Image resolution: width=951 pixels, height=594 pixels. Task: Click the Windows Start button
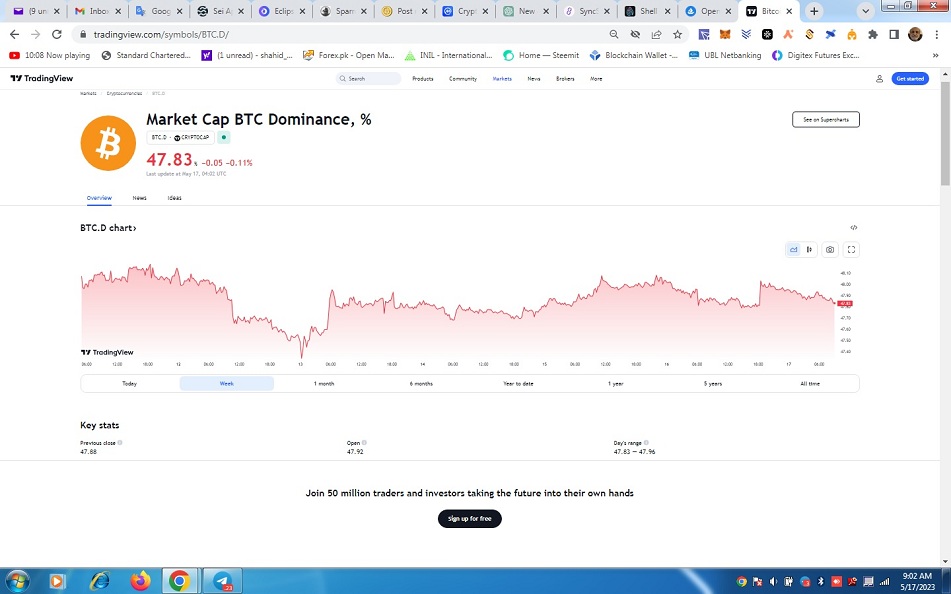click(16, 581)
